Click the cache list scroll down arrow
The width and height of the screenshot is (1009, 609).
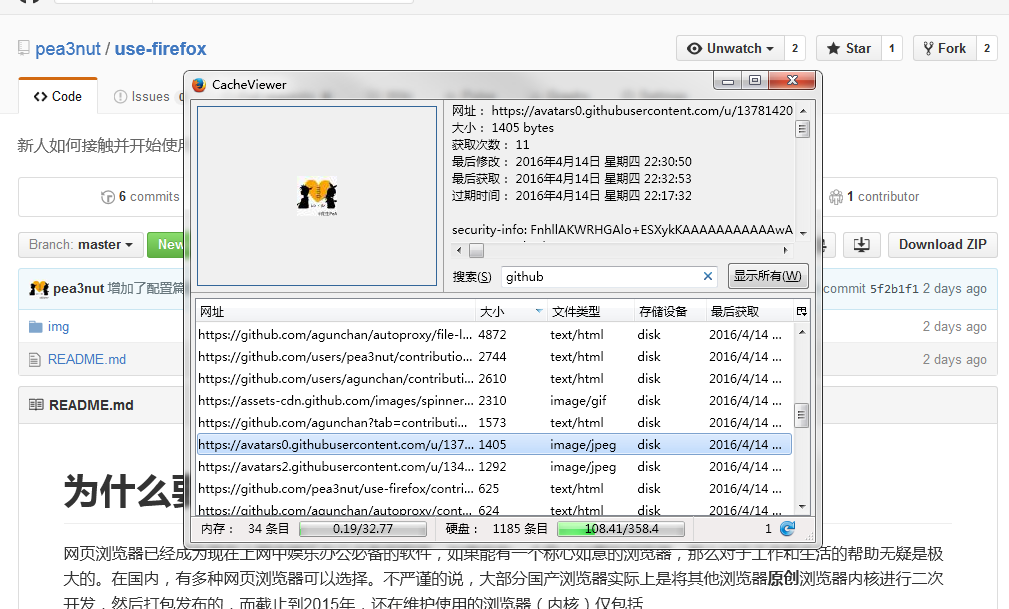click(x=801, y=507)
